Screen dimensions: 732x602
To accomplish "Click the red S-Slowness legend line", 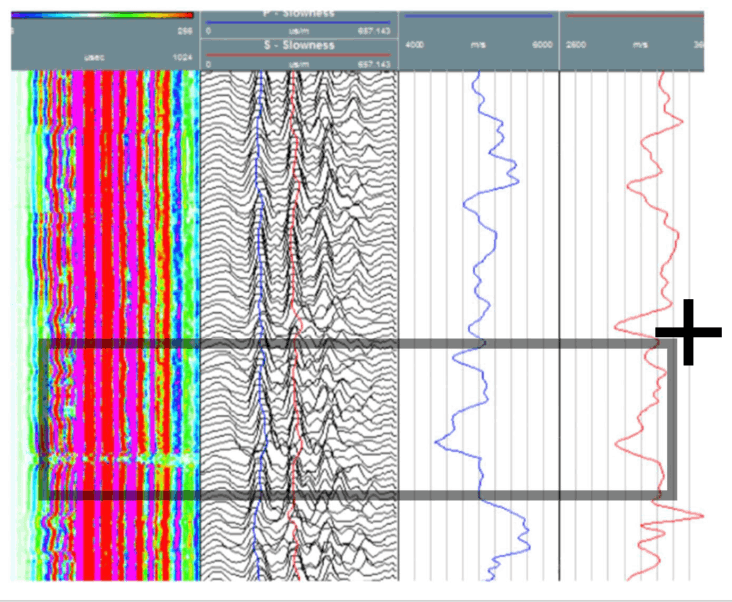I will coord(298,55).
